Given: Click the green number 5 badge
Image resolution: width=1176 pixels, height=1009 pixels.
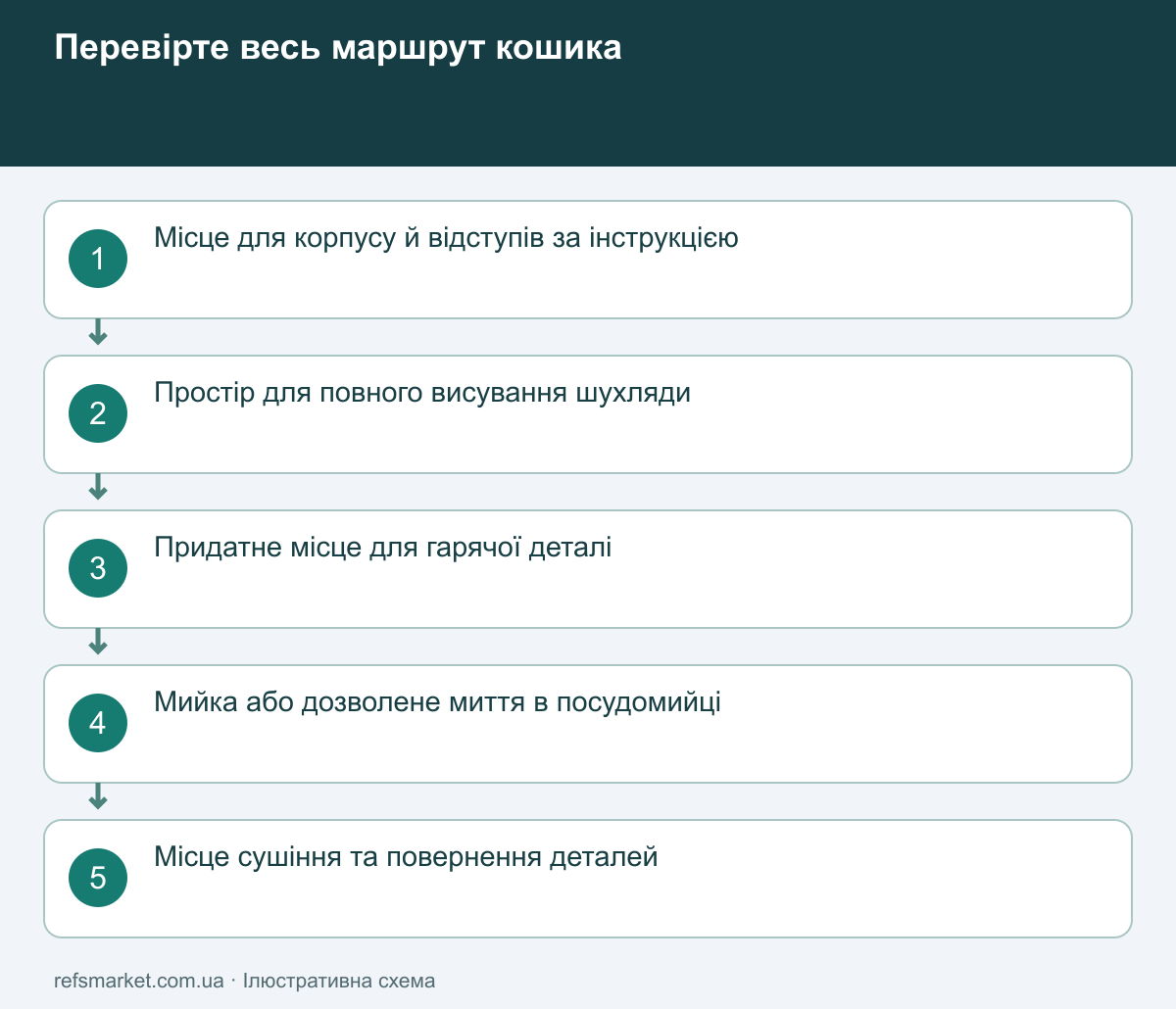Looking at the screenshot, I should (x=98, y=878).
